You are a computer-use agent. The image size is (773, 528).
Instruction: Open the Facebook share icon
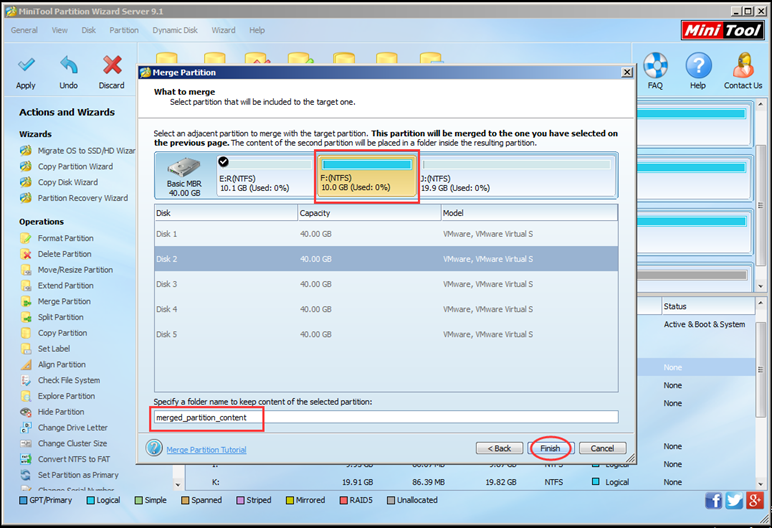(713, 501)
